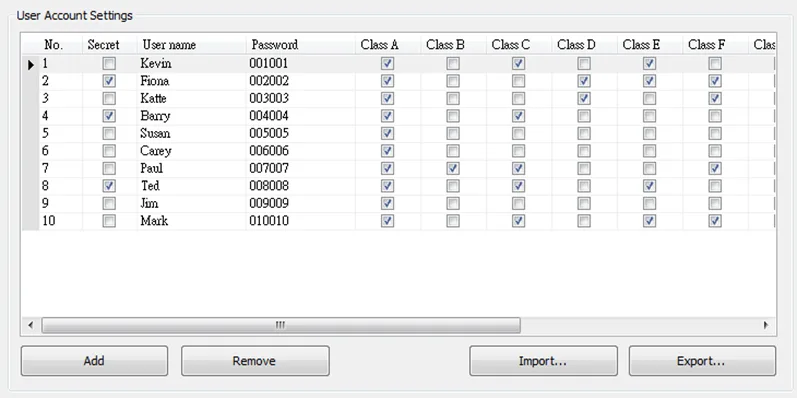Click the horizontal scrollbar thumb
Viewport: 797px width, 398px height.
[x=281, y=325]
